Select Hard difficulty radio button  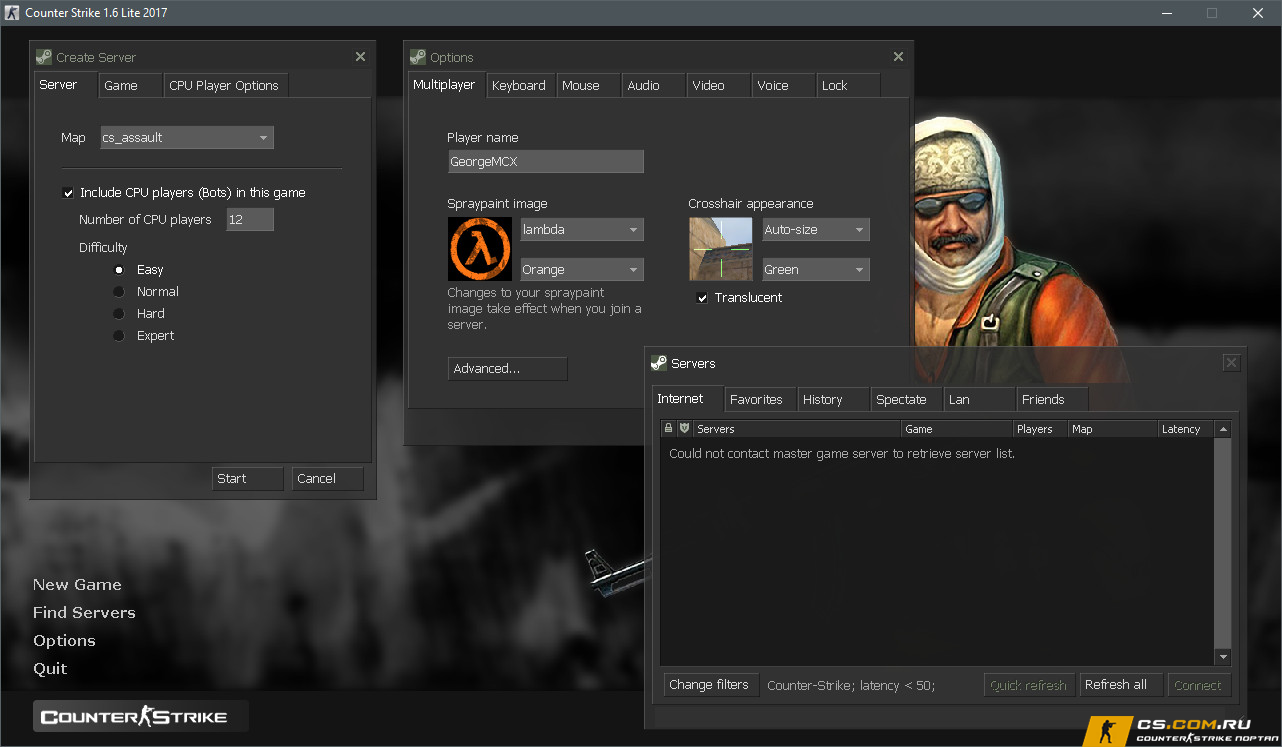coord(119,314)
